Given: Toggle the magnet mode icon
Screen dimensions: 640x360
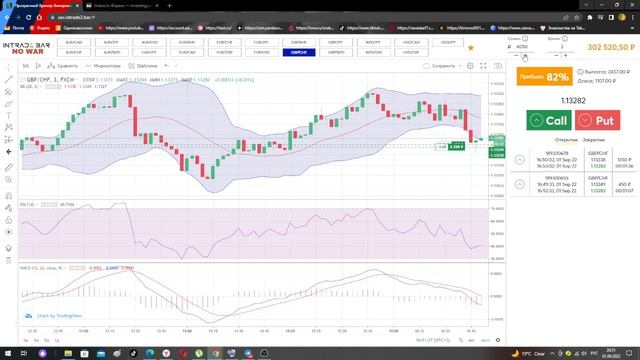Looking at the screenshot, I should click(x=9, y=196).
